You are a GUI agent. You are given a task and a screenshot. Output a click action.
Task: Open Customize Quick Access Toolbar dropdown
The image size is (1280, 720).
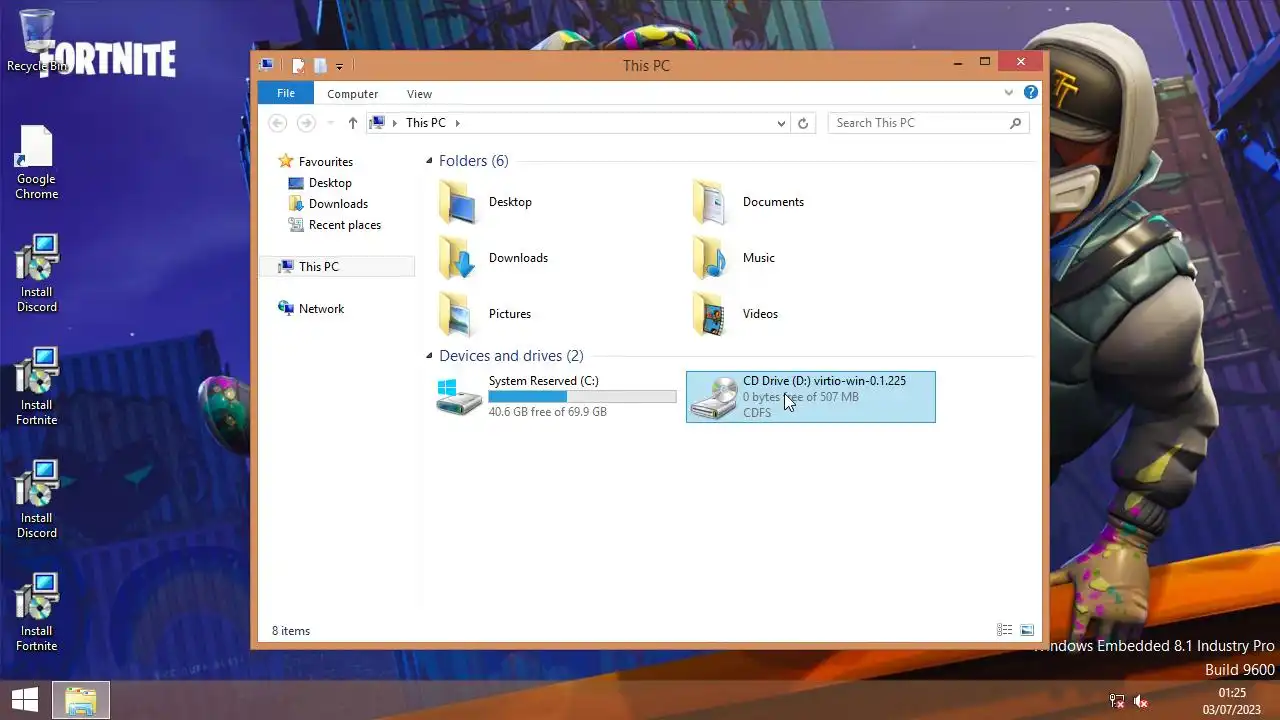[x=339, y=67]
